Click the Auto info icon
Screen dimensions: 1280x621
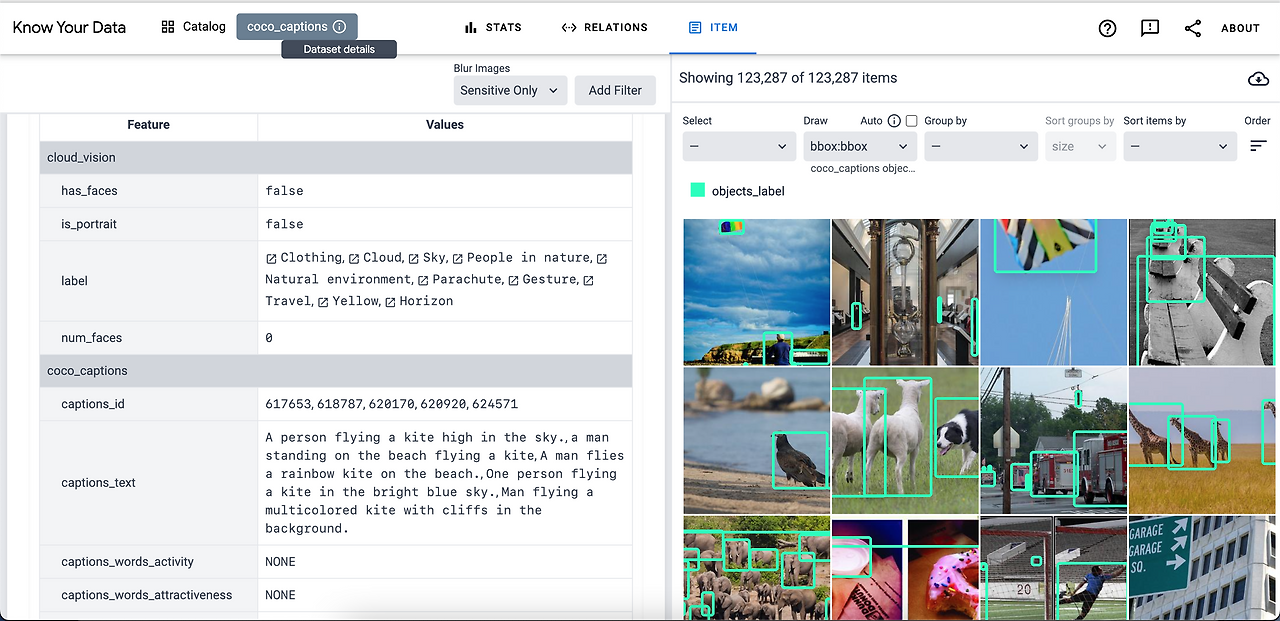click(x=894, y=121)
